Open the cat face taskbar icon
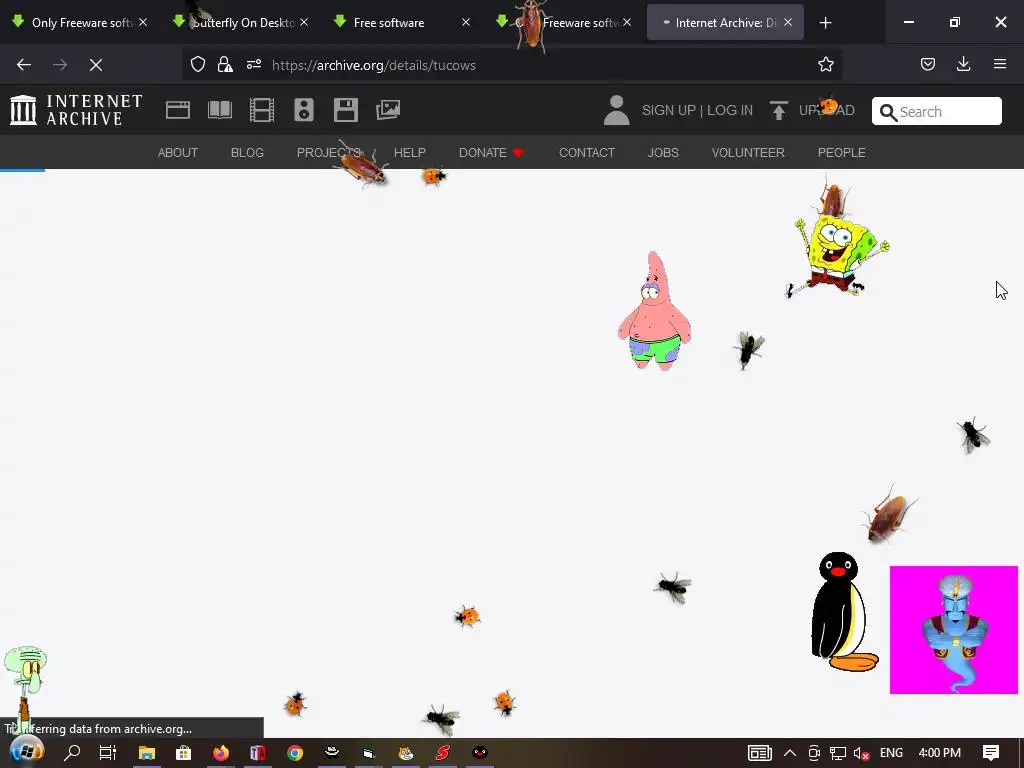The height and width of the screenshot is (768, 1024). 406,753
